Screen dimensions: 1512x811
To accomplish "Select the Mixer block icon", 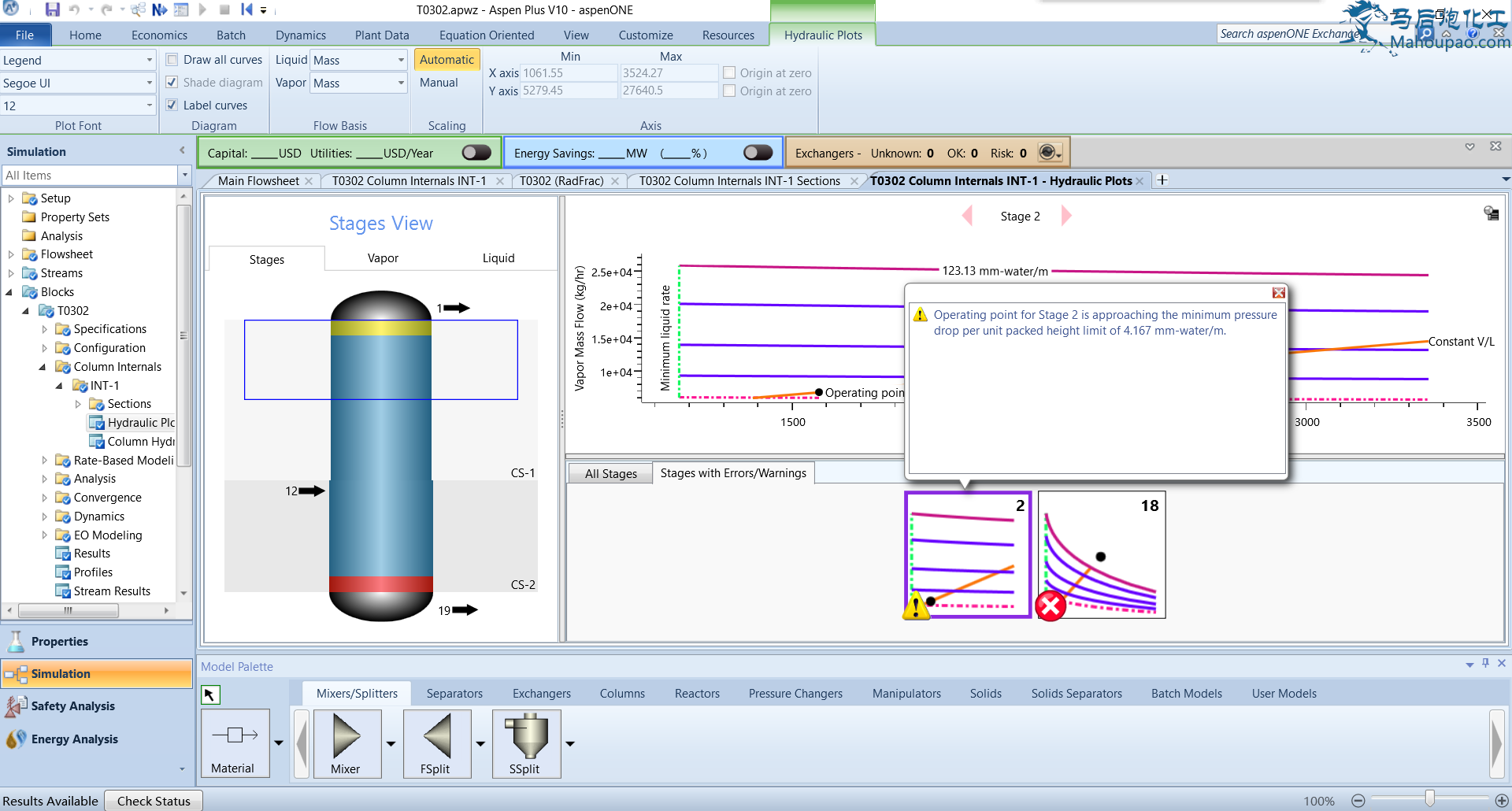I will 347,743.
